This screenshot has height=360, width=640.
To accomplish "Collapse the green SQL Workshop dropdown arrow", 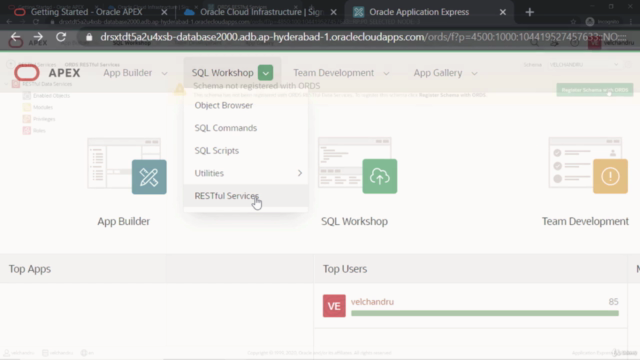I will click(x=265, y=73).
